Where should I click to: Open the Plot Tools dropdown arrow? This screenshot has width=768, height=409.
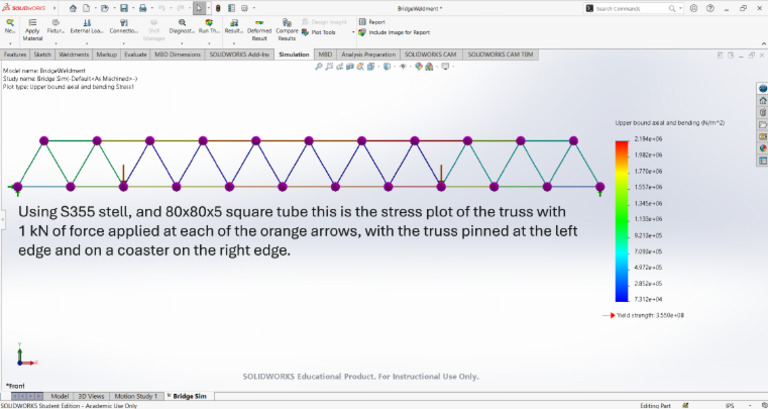pos(353,32)
